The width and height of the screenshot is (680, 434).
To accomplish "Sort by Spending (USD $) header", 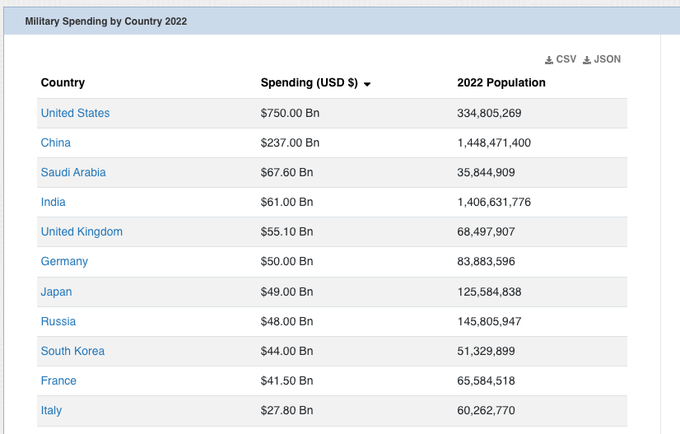I will (x=309, y=83).
